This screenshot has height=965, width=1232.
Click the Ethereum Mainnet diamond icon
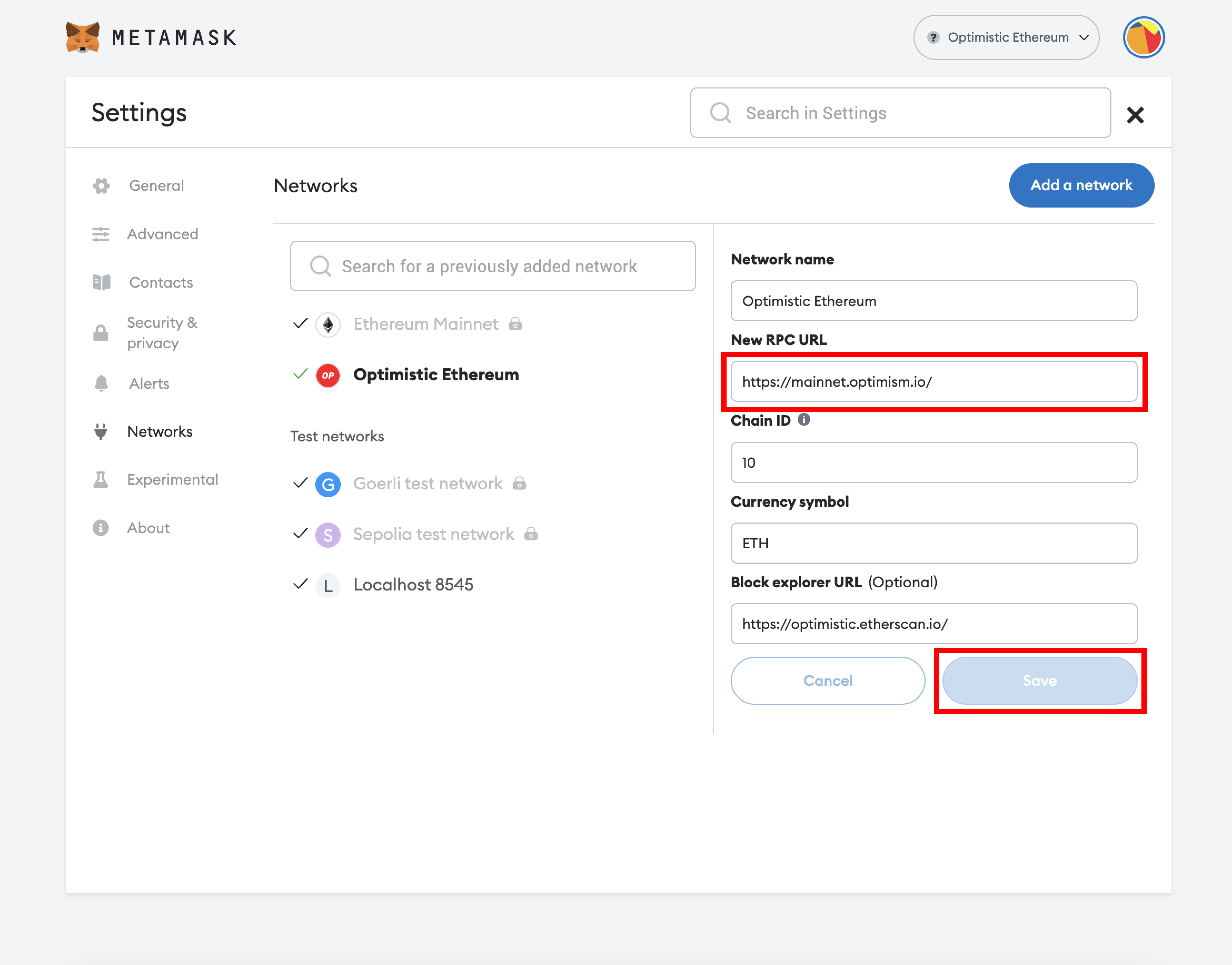328,324
